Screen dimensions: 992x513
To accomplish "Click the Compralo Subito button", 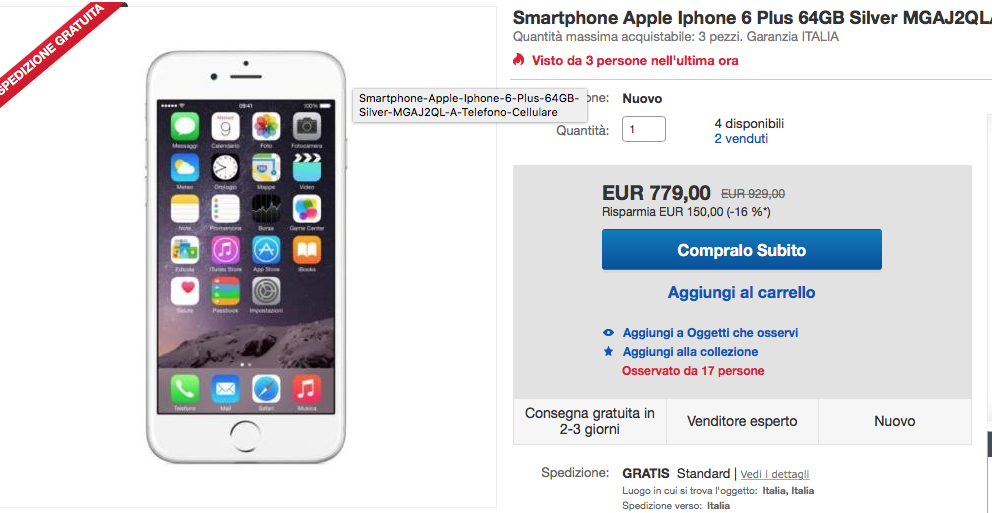I will (741, 250).
